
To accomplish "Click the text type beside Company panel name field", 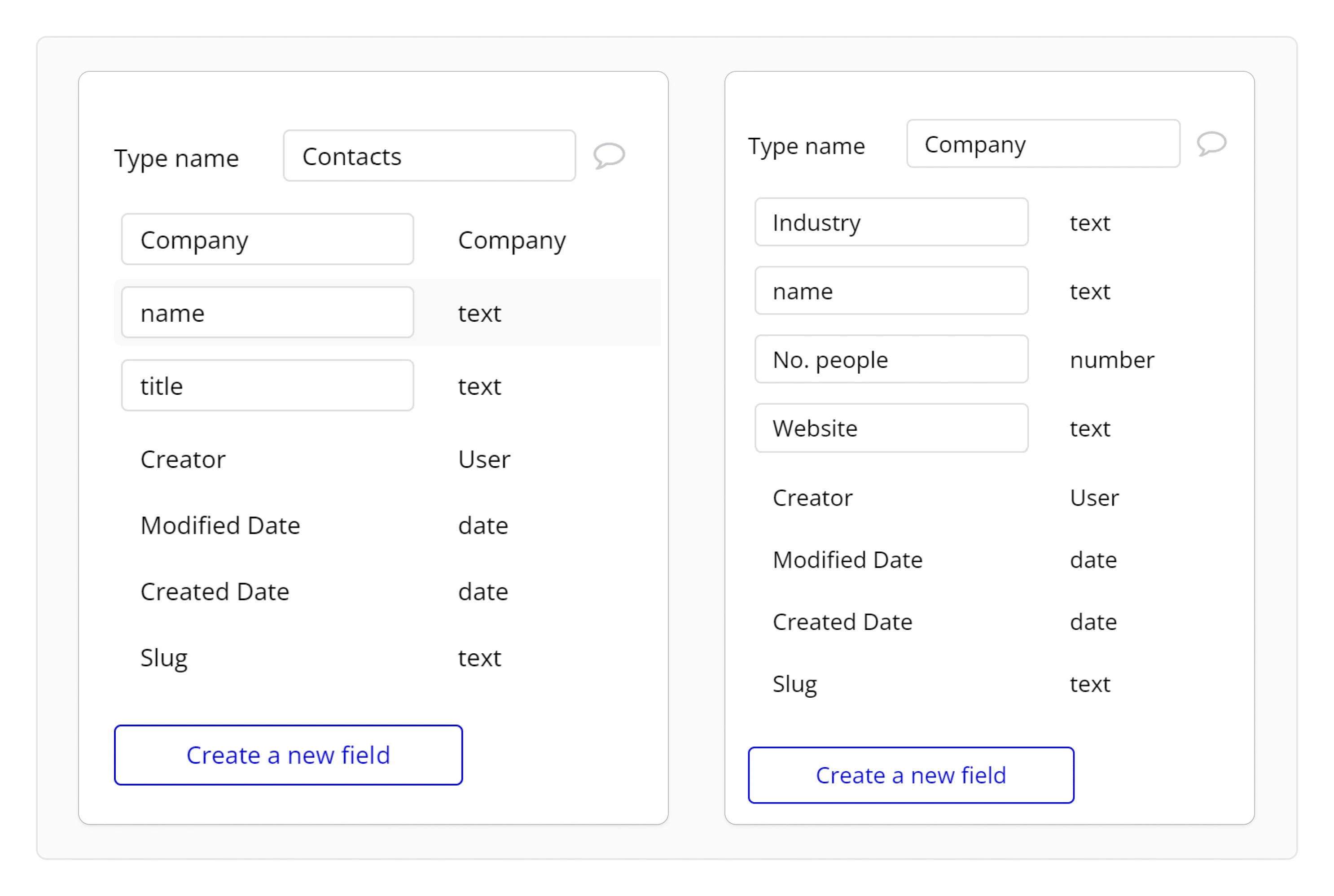I will coord(1089,292).
